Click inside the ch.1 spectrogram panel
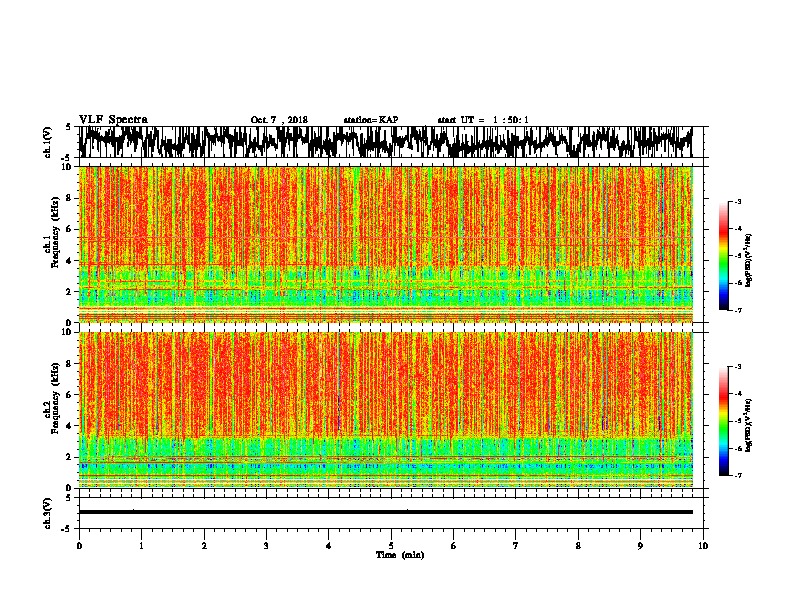 pyautogui.click(x=386, y=244)
